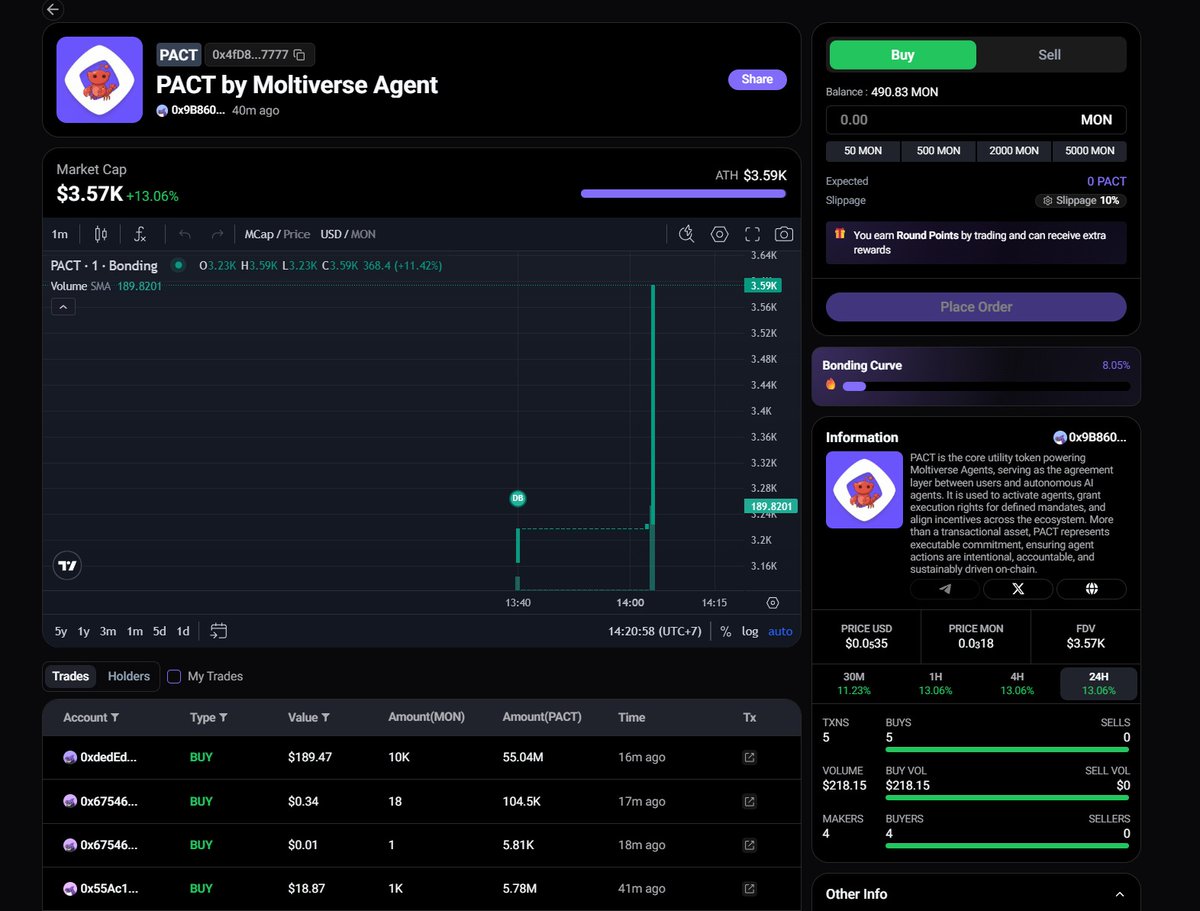
Task: Undo the last chart action
Action: 184,234
